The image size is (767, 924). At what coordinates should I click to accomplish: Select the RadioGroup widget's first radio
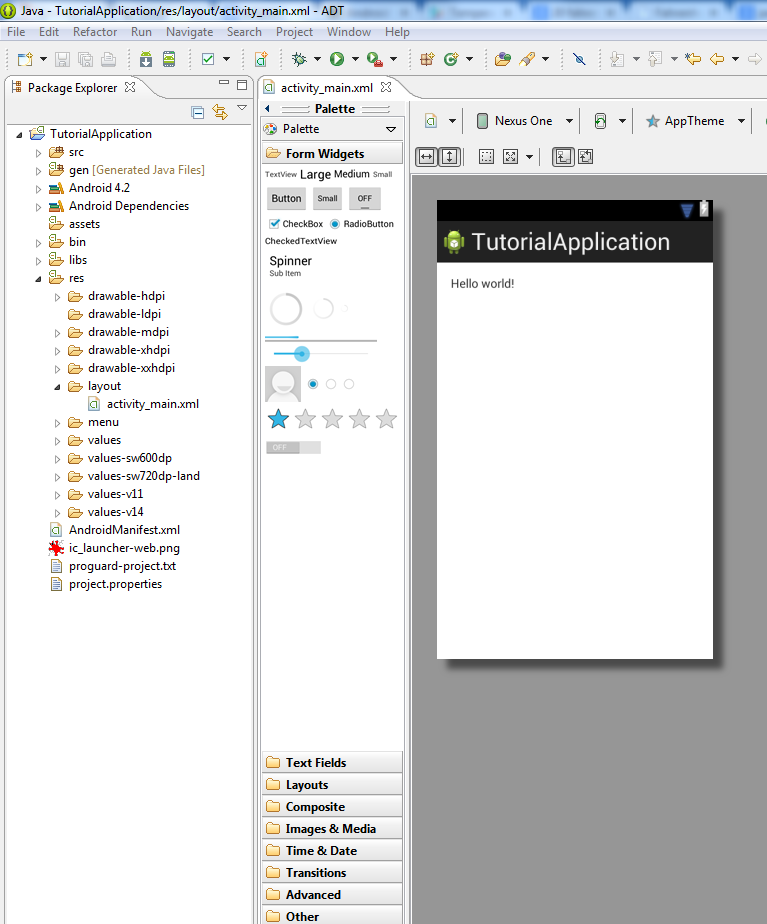(x=313, y=384)
